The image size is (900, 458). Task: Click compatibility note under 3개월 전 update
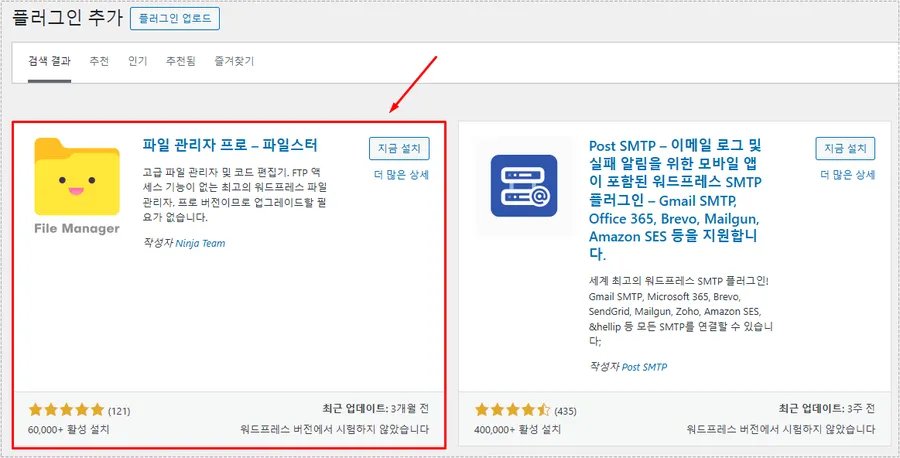pos(334,429)
